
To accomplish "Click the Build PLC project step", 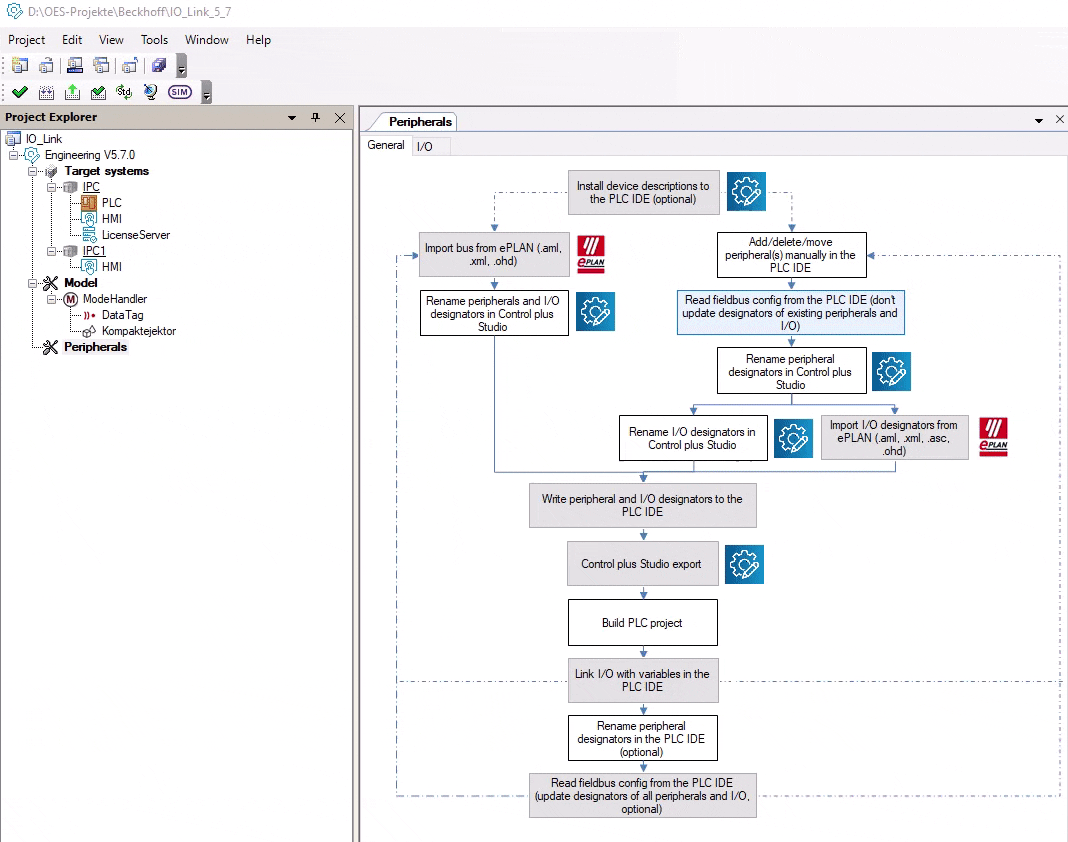I will pos(642,623).
